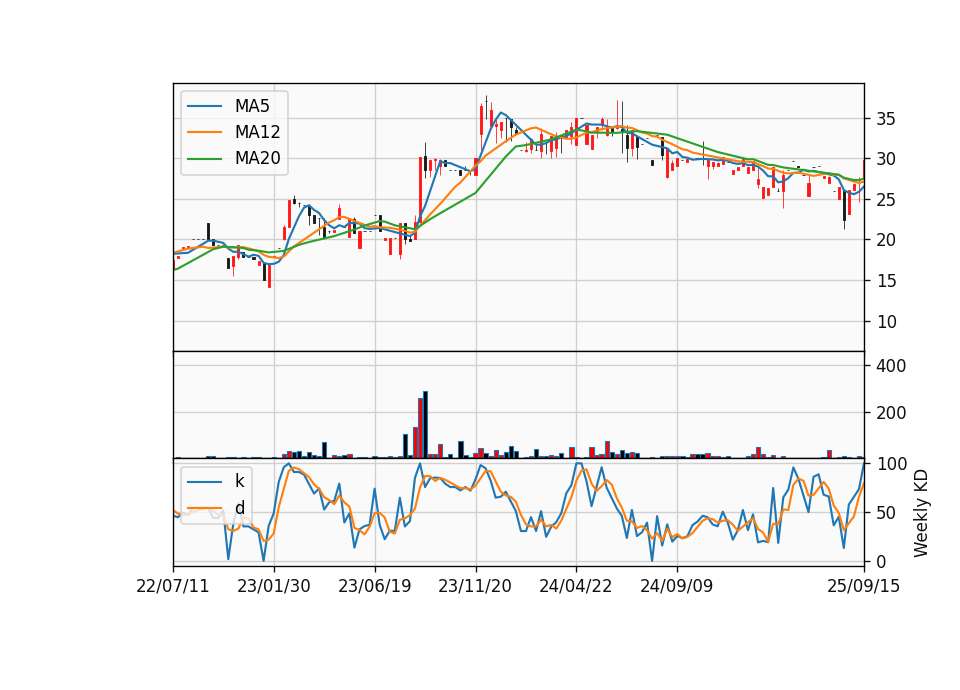Click the MA20 legend label

(x=257, y=158)
